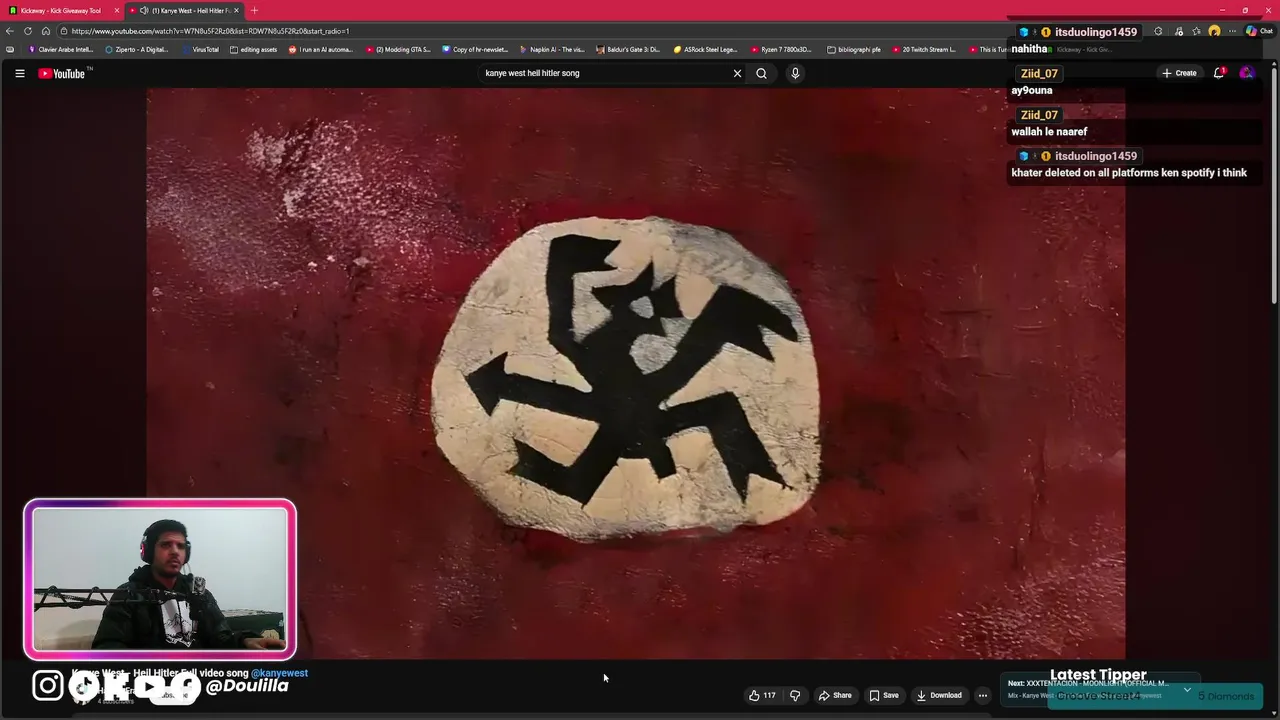Open VirusTotal bookmark
This screenshot has height=720, width=1280.
[200, 49]
